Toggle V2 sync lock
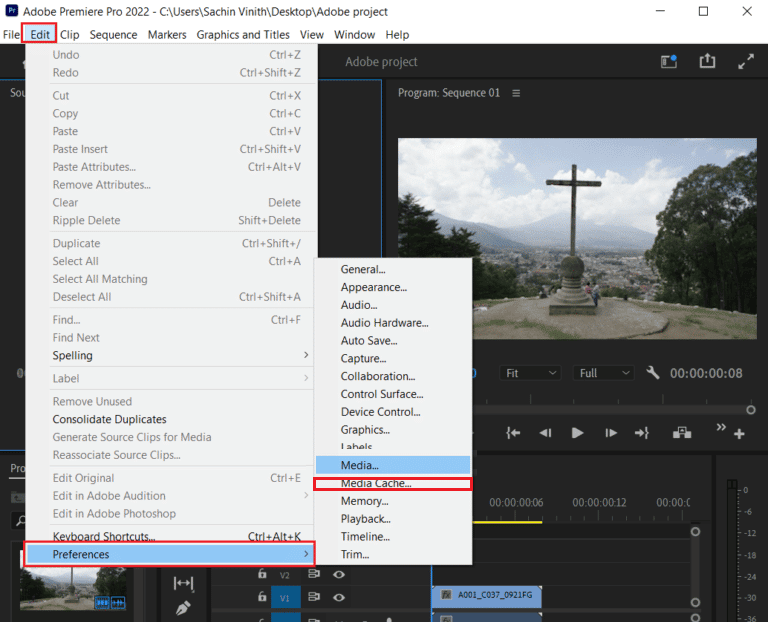 coord(313,574)
